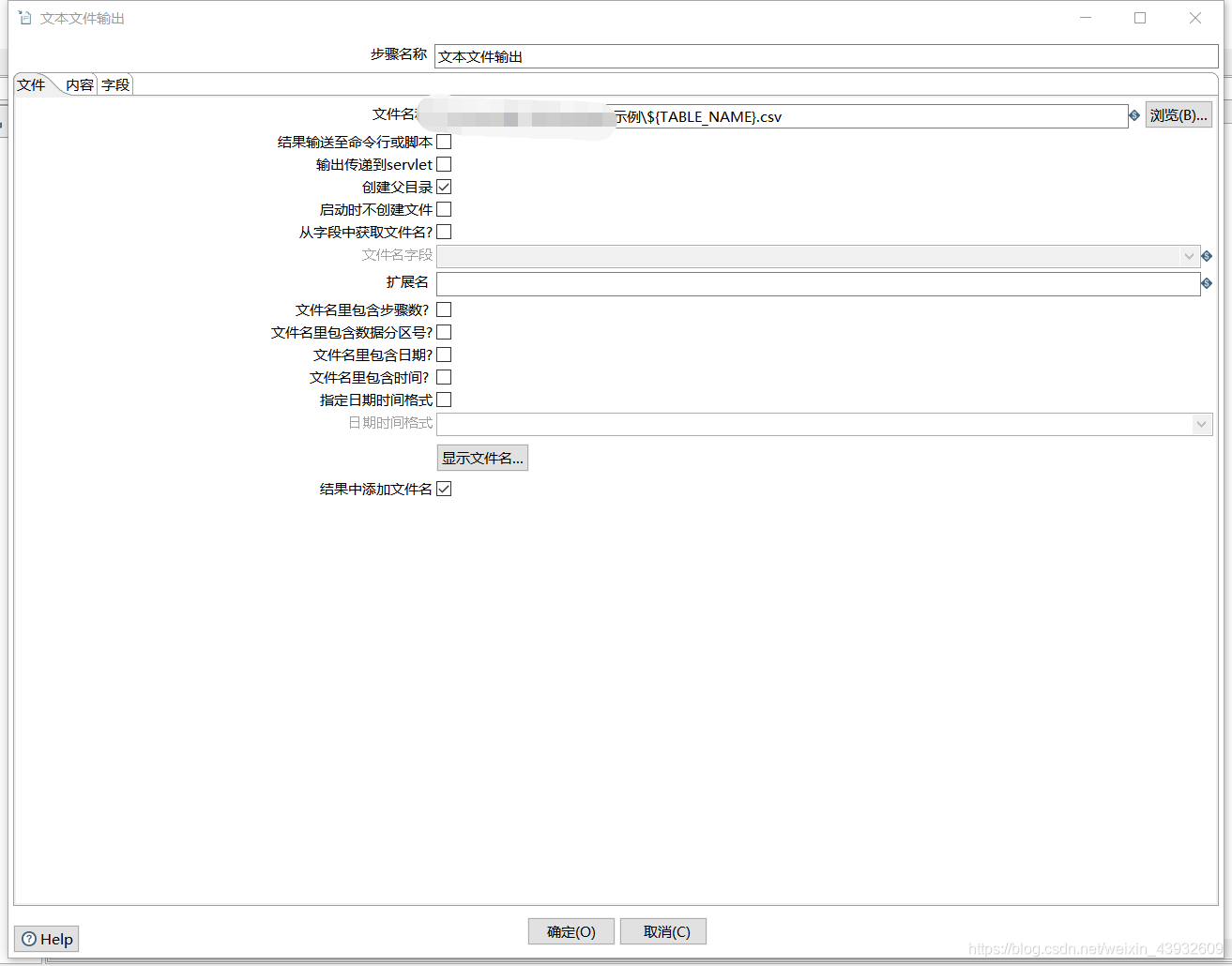Enable 结果输送至命令行或脚本 checkbox

click(444, 142)
